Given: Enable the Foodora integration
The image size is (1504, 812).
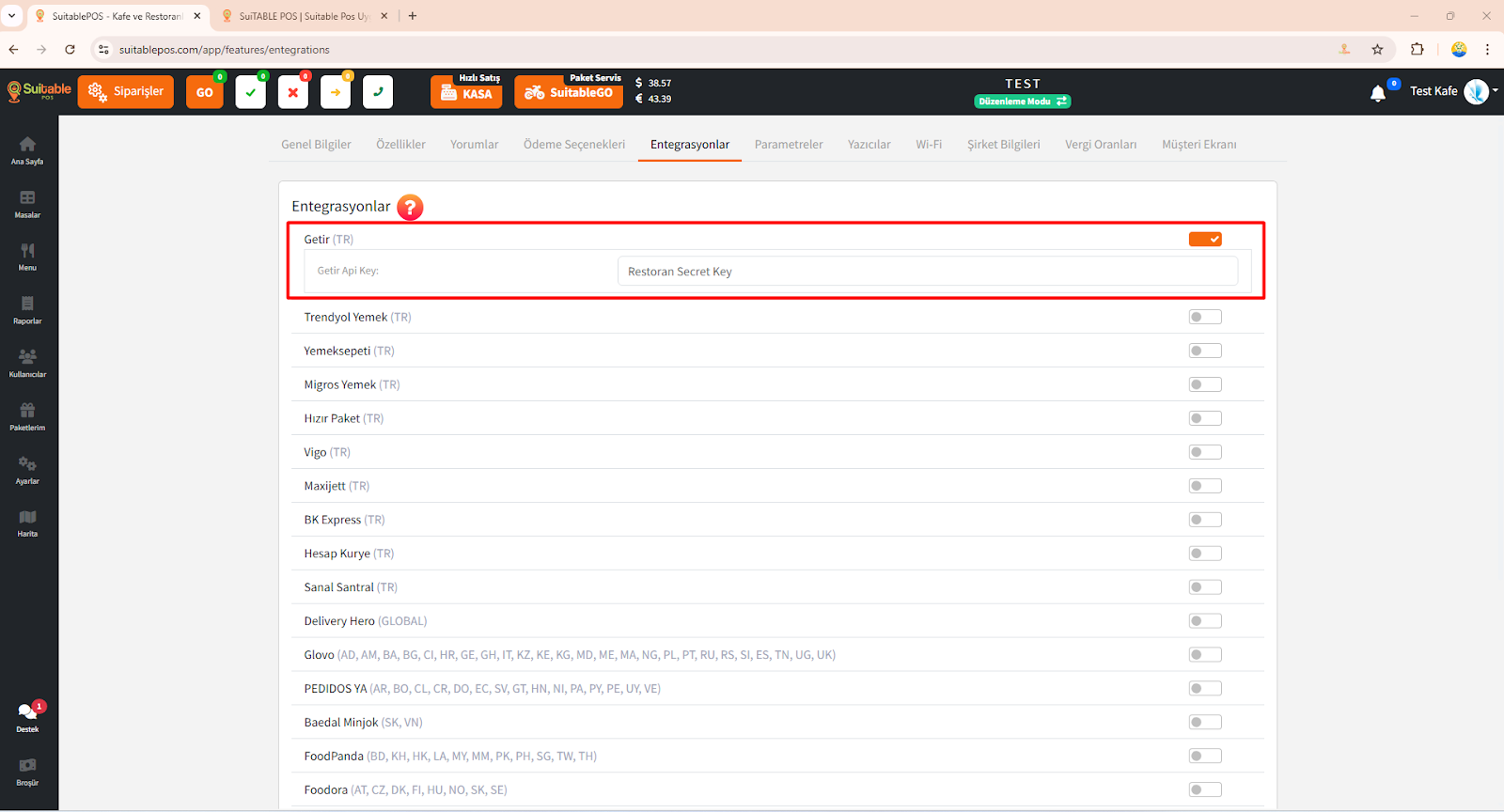Looking at the screenshot, I should point(1205,790).
